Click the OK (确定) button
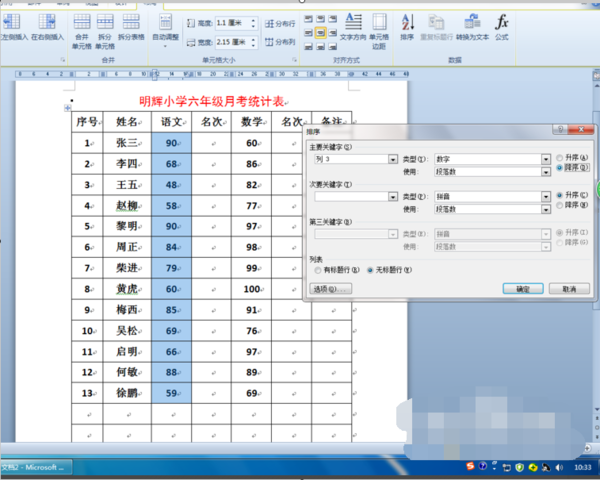 tap(523, 289)
